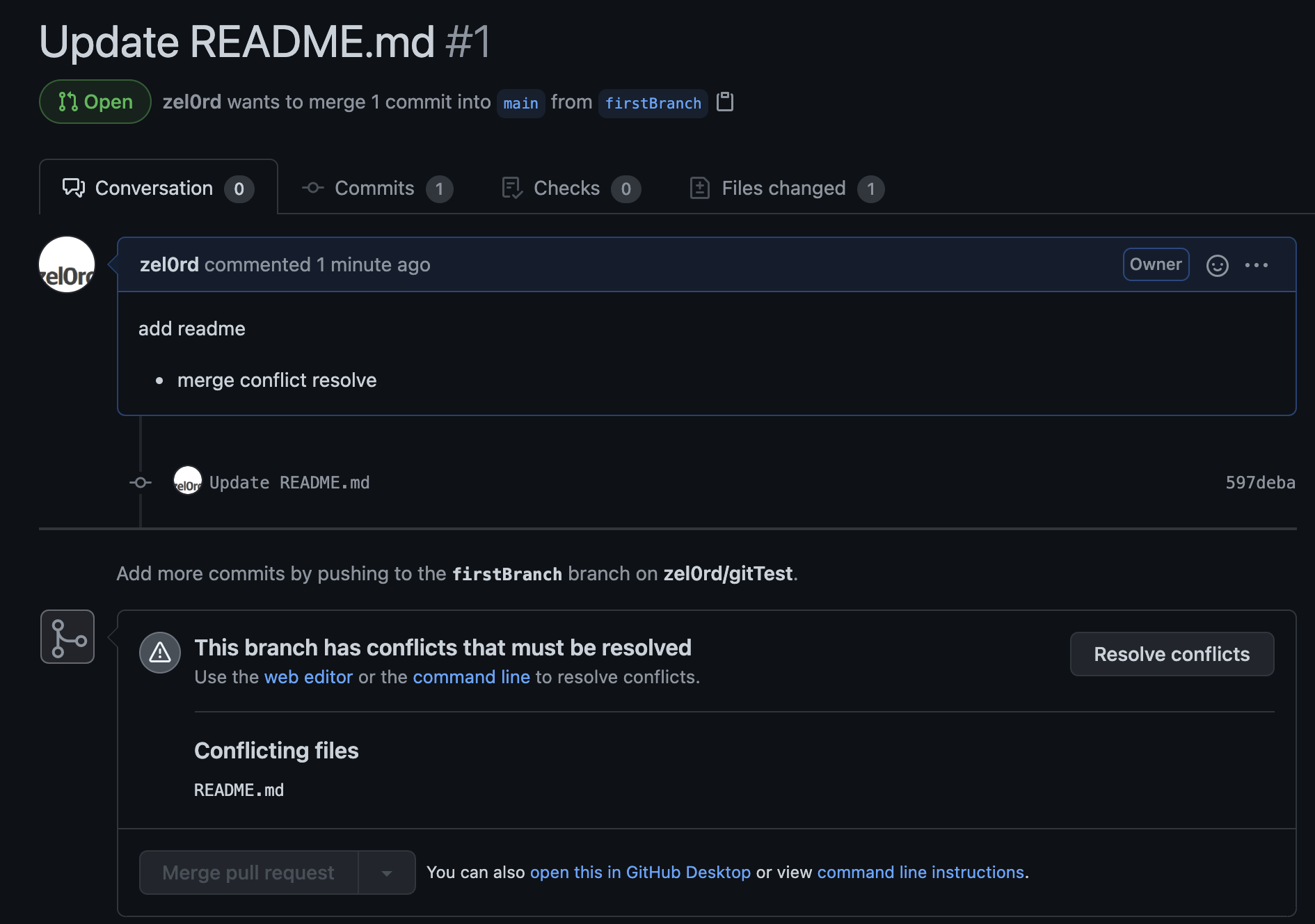Click the Owner badge on the comment

point(1156,264)
